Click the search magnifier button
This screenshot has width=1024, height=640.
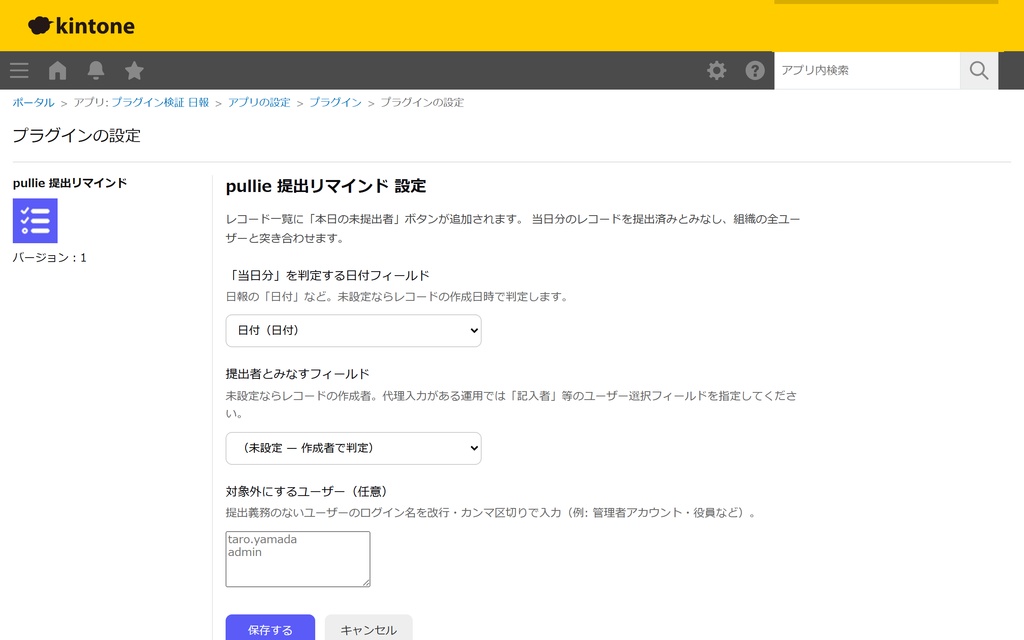click(x=978, y=71)
